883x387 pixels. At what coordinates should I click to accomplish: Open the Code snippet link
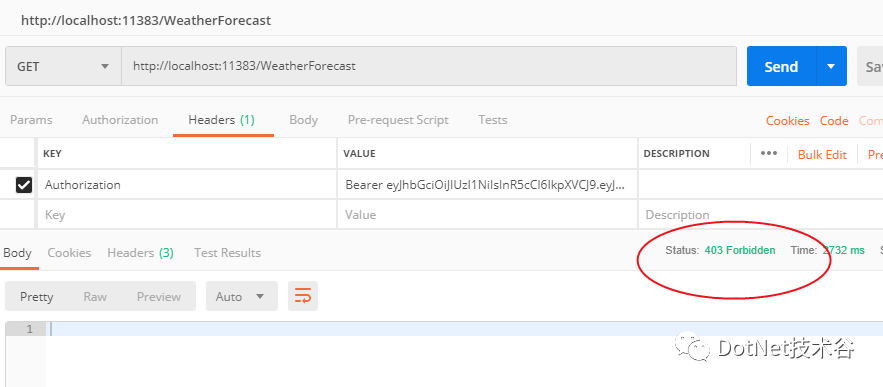coord(834,121)
